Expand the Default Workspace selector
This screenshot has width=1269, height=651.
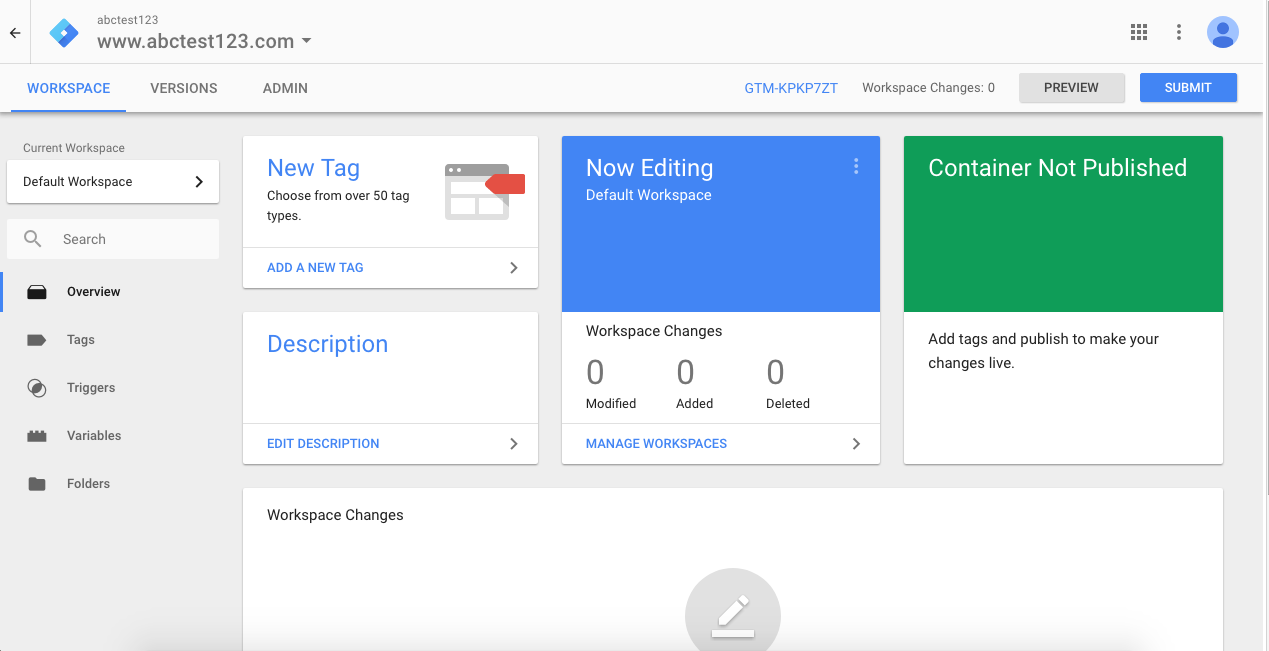click(113, 182)
